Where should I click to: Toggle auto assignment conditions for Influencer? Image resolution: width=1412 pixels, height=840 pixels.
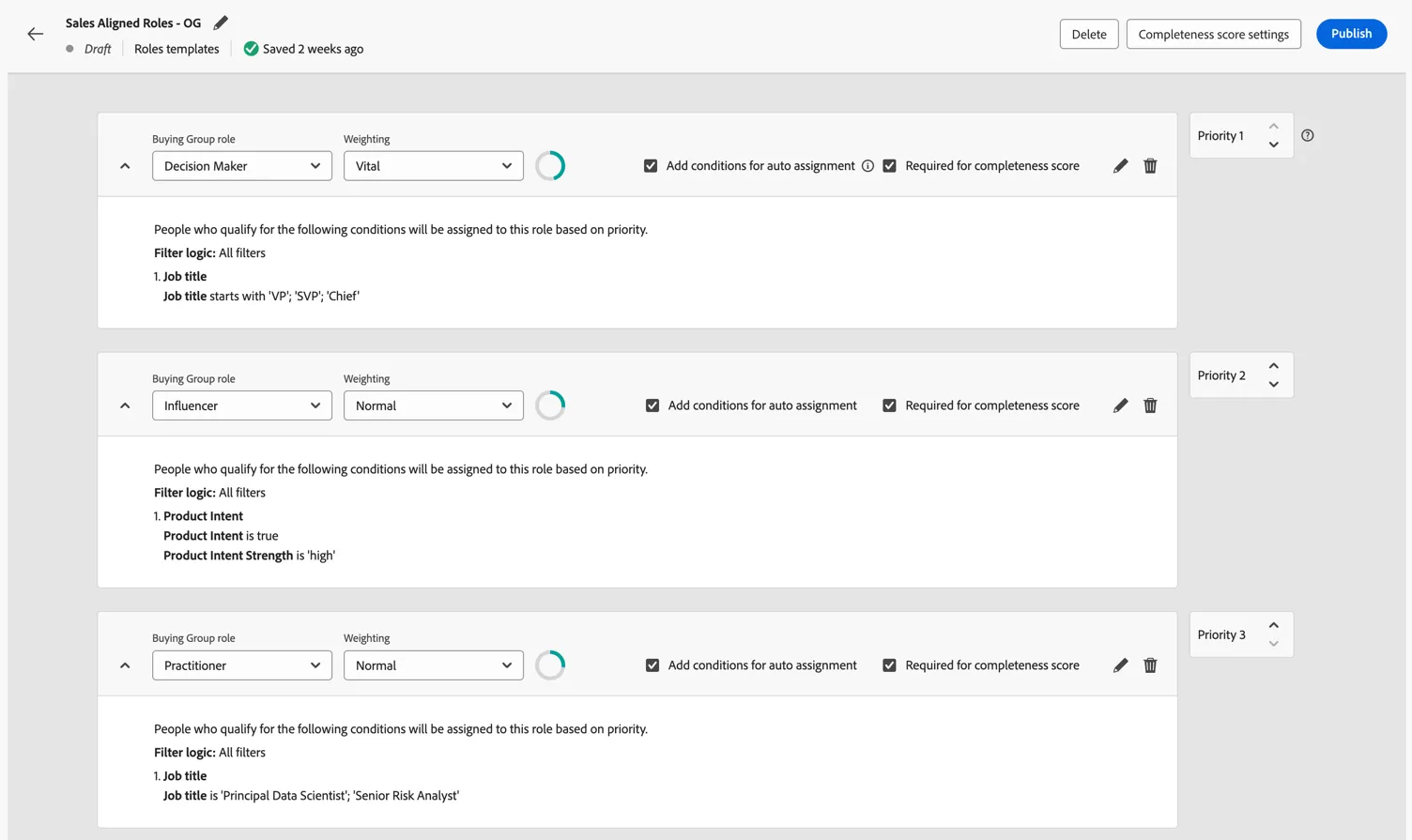(x=652, y=405)
